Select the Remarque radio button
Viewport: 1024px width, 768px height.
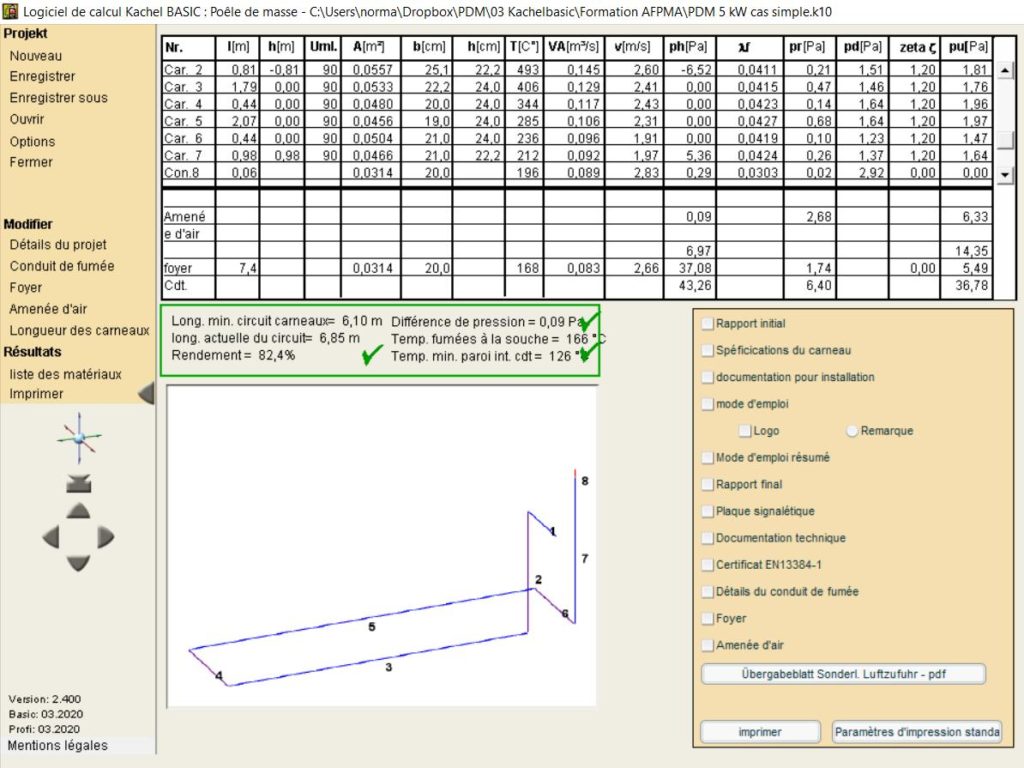coord(852,431)
